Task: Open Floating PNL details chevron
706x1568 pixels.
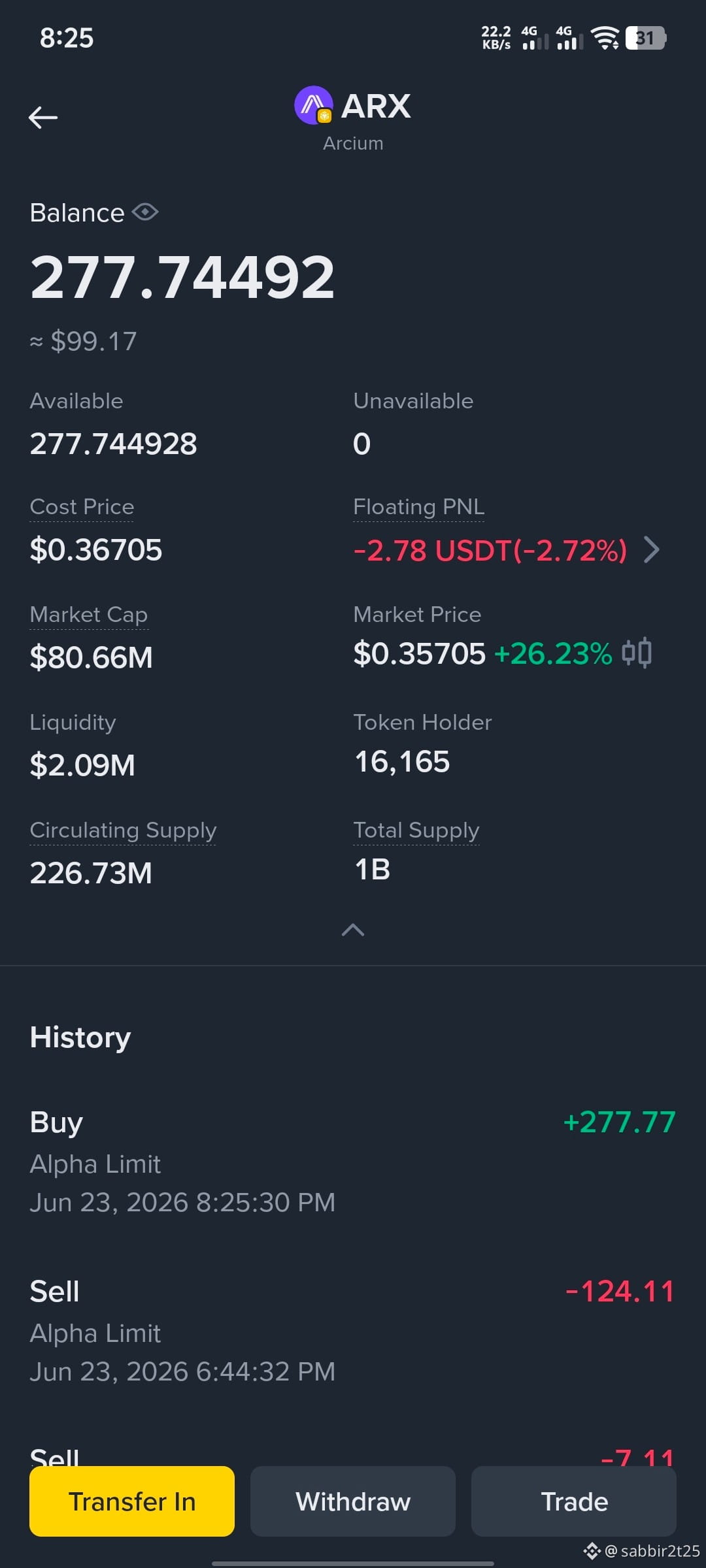Action: point(651,549)
